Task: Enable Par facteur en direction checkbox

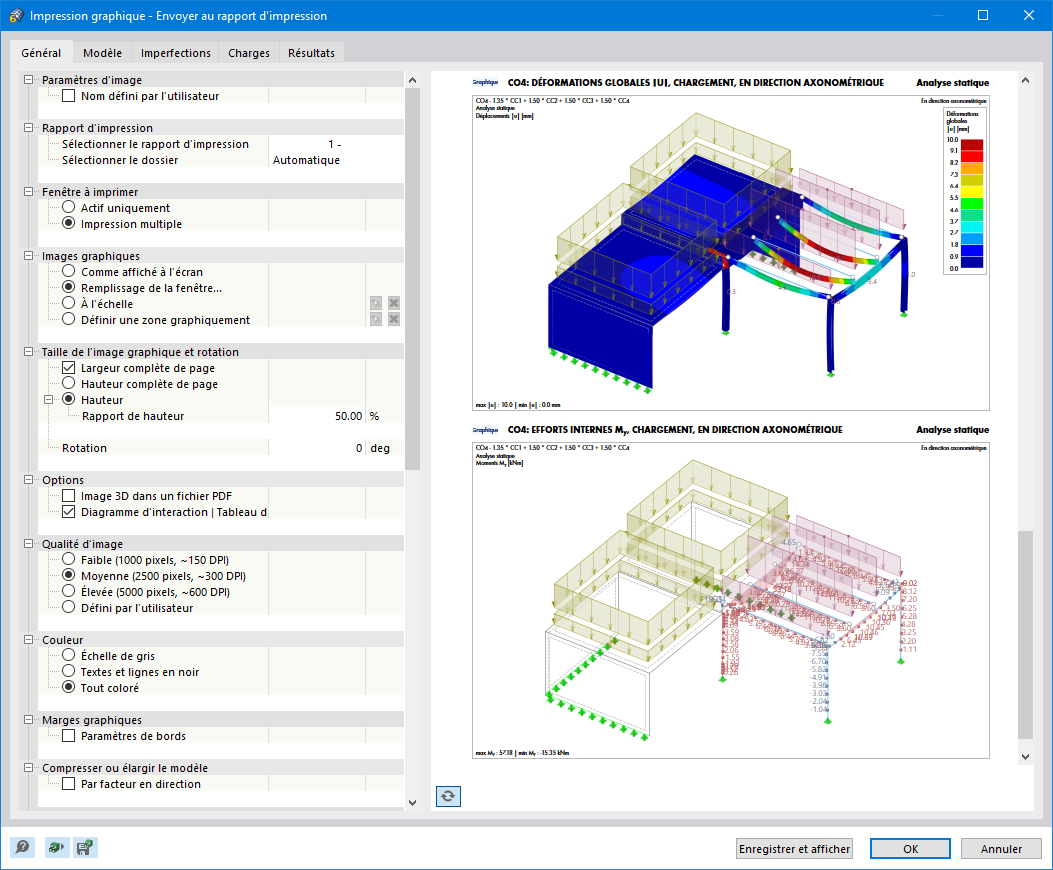Action: (x=68, y=784)
